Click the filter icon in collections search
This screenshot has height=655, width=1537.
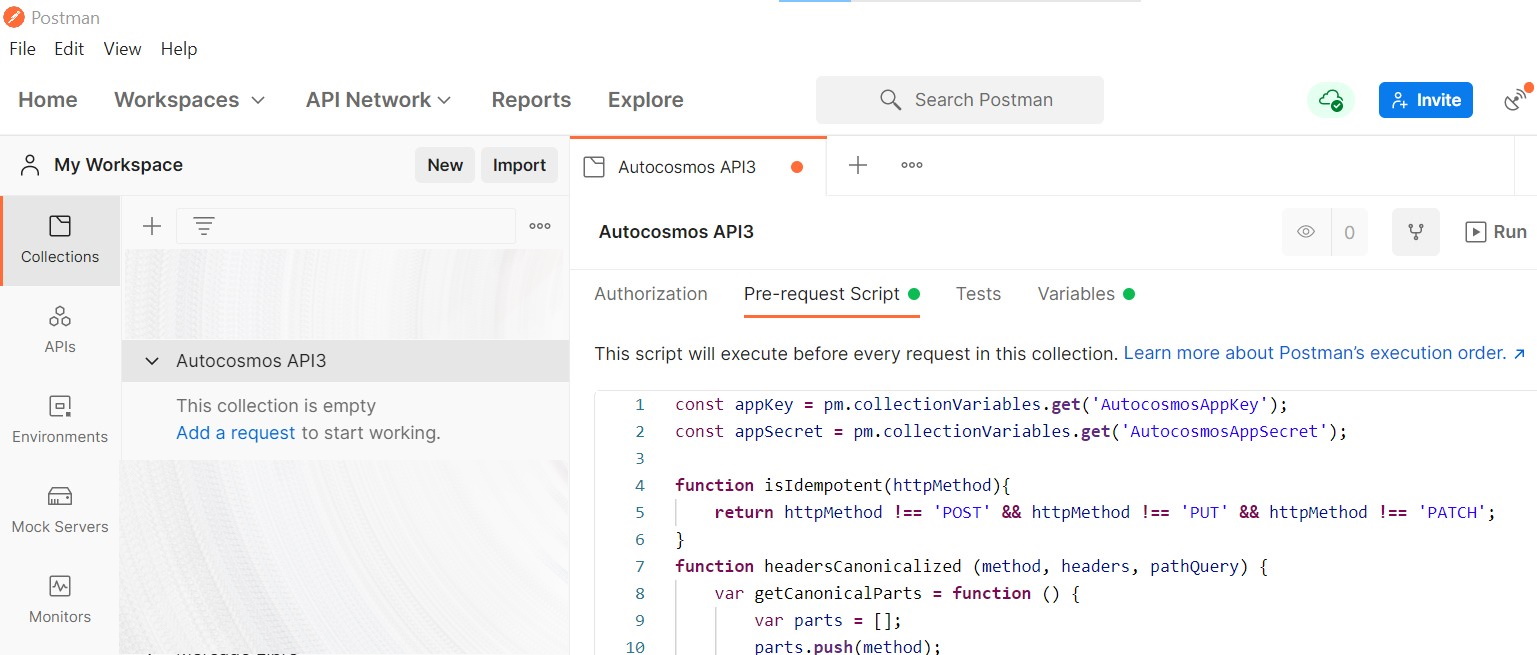203,226
